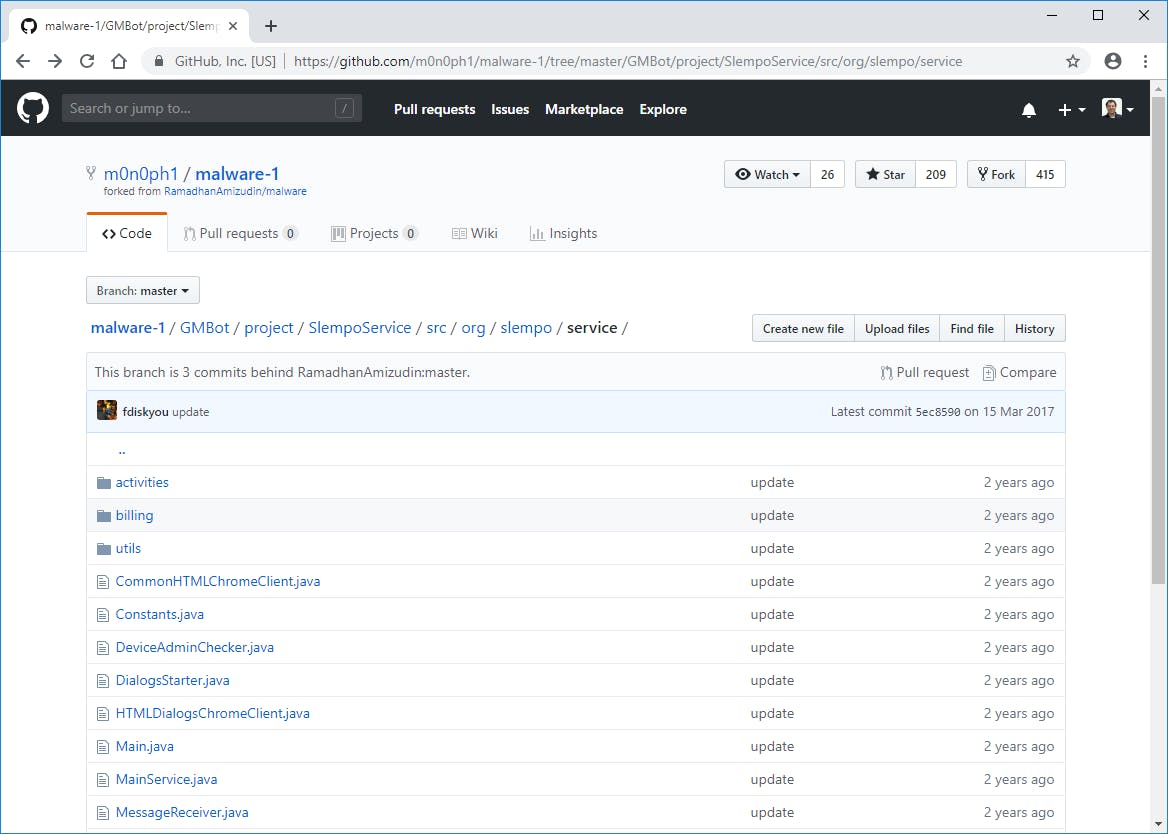Screen dimensions: 1168x834
Task: Star the malware-1 repository
Action: click(885, 174)
